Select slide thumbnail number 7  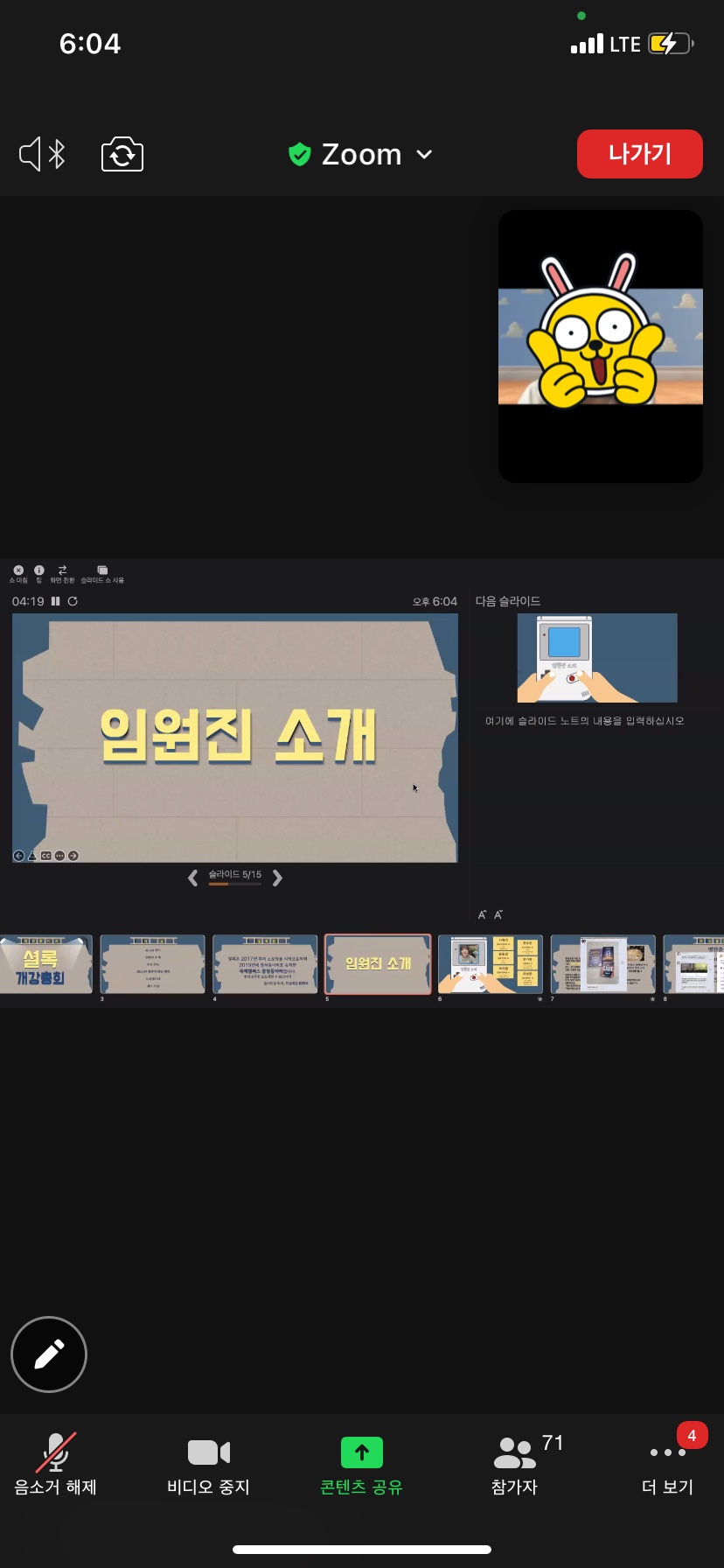coord(603,964)
